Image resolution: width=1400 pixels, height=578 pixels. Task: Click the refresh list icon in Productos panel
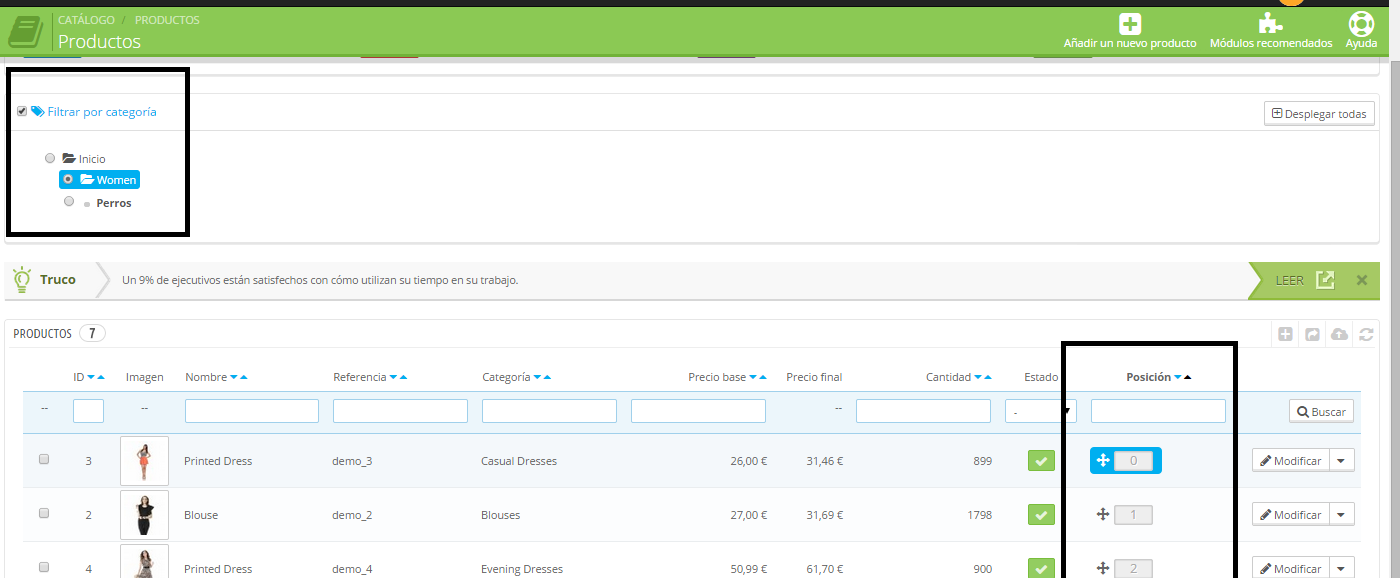click(1366, 334)
